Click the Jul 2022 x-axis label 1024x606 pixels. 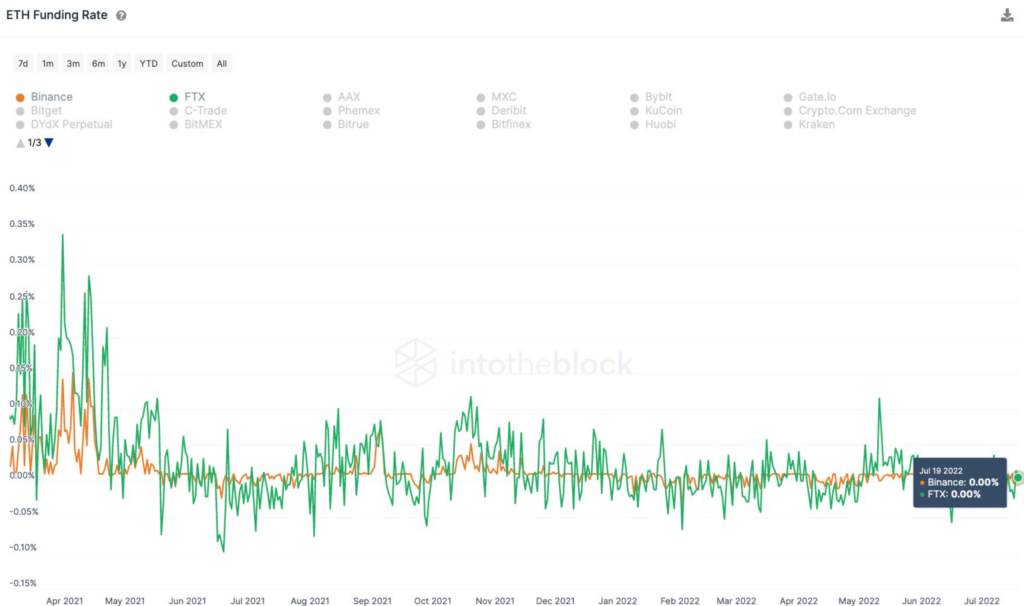[x=982, y=601]
